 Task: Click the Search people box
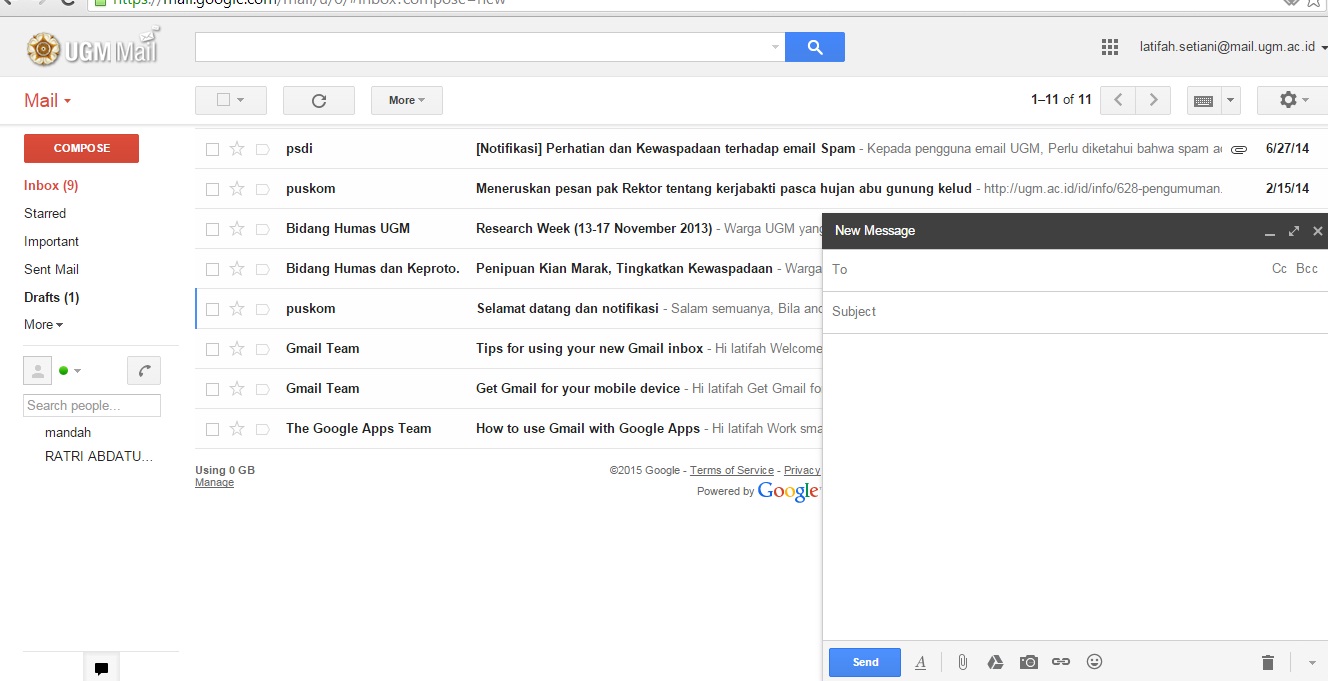(x=92, y=405)
